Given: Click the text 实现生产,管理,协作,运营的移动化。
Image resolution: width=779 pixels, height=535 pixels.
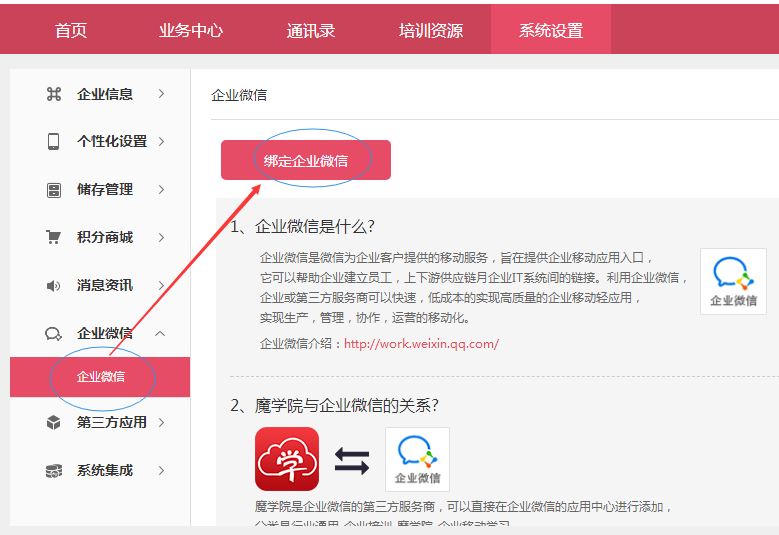Looking at the screenshot, I should tap(365, 317).
